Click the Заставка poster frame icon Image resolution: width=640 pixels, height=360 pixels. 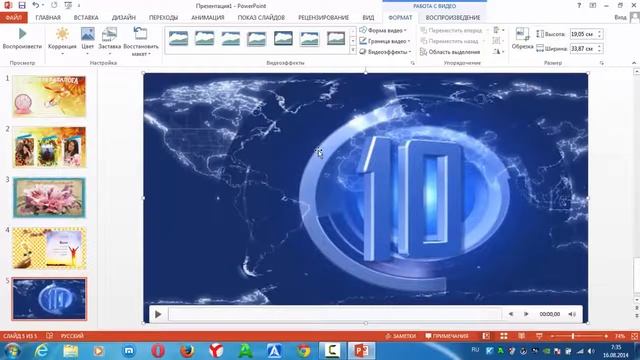[109, 34]
